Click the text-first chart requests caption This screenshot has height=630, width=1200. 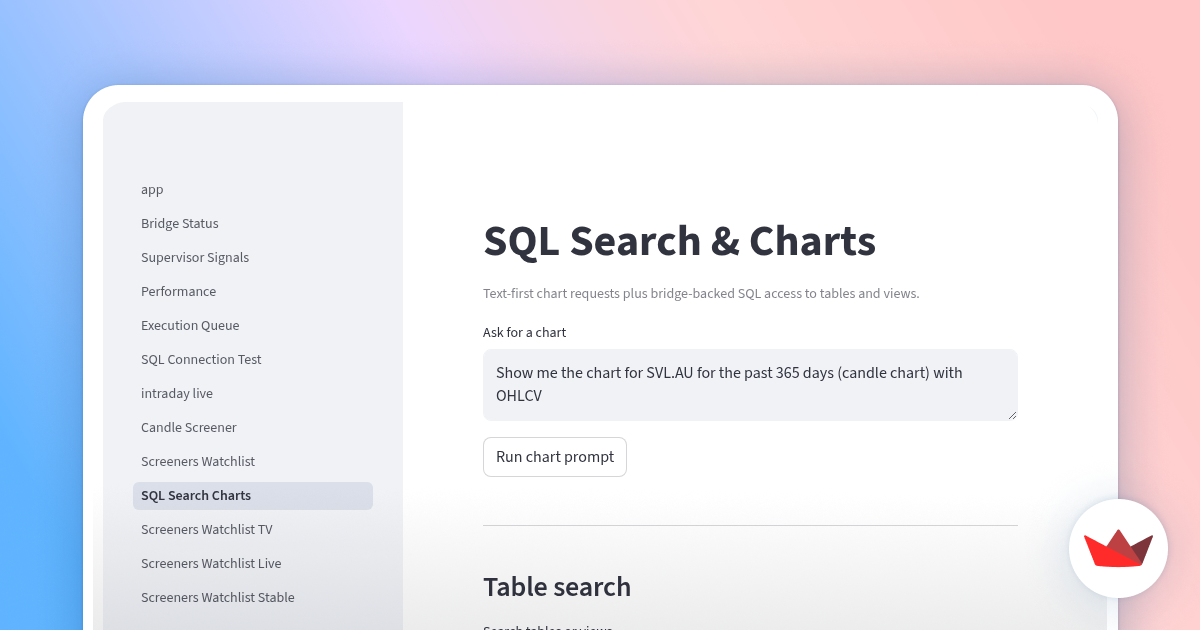click(x=701, y=294)
